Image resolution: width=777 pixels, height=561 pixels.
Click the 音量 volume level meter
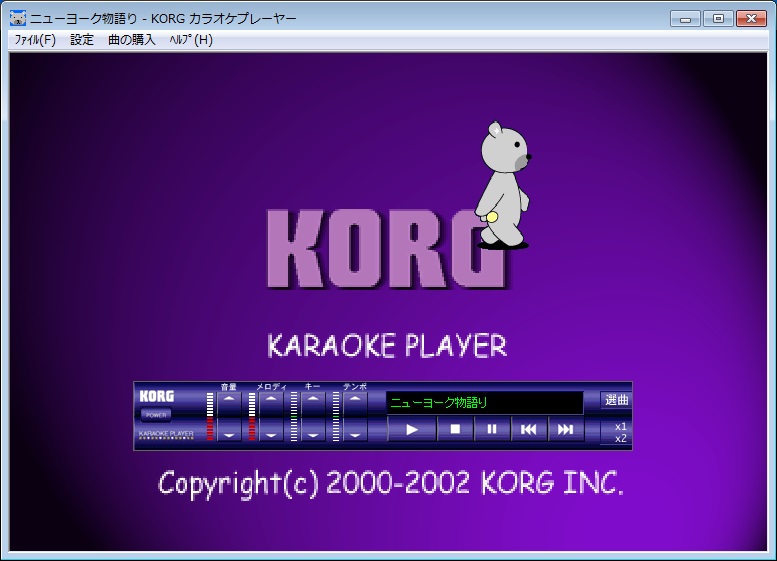[210, 416]
